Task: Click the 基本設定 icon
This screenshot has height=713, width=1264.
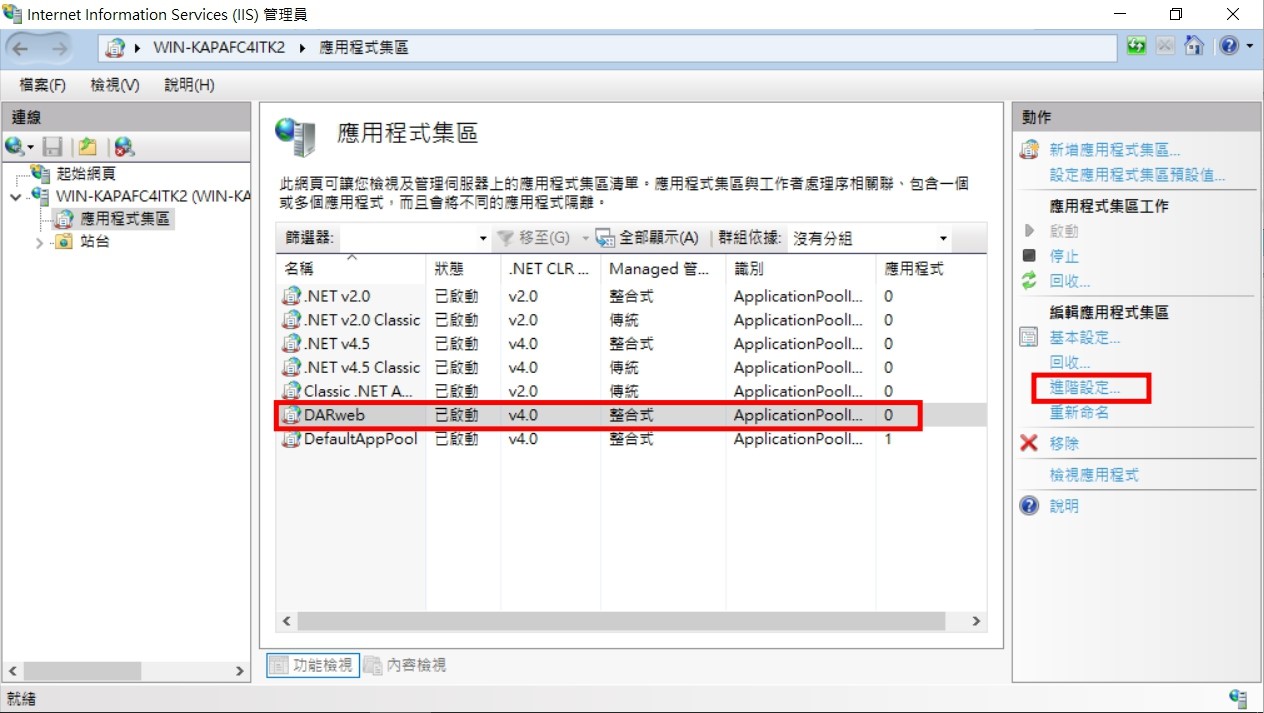Action: [x=1029, y=338]
